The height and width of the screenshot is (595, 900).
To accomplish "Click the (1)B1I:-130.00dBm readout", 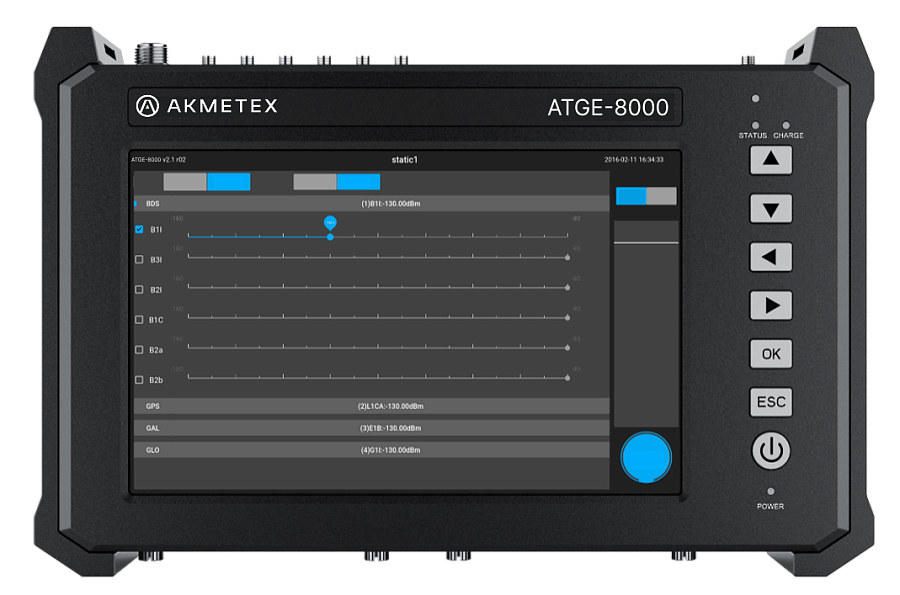I will [x=390, y=204].
